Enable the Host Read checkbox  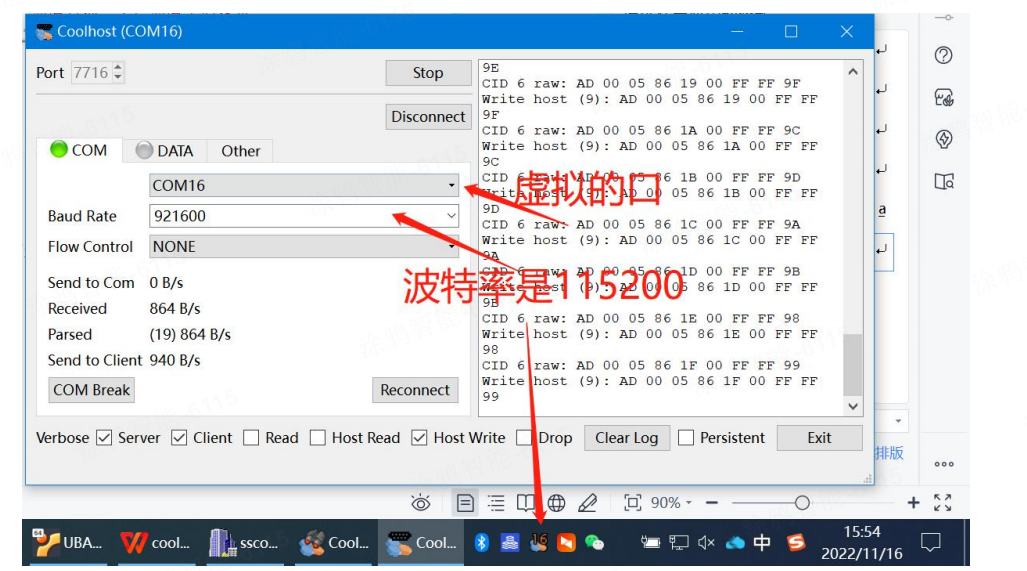[318, 437]
